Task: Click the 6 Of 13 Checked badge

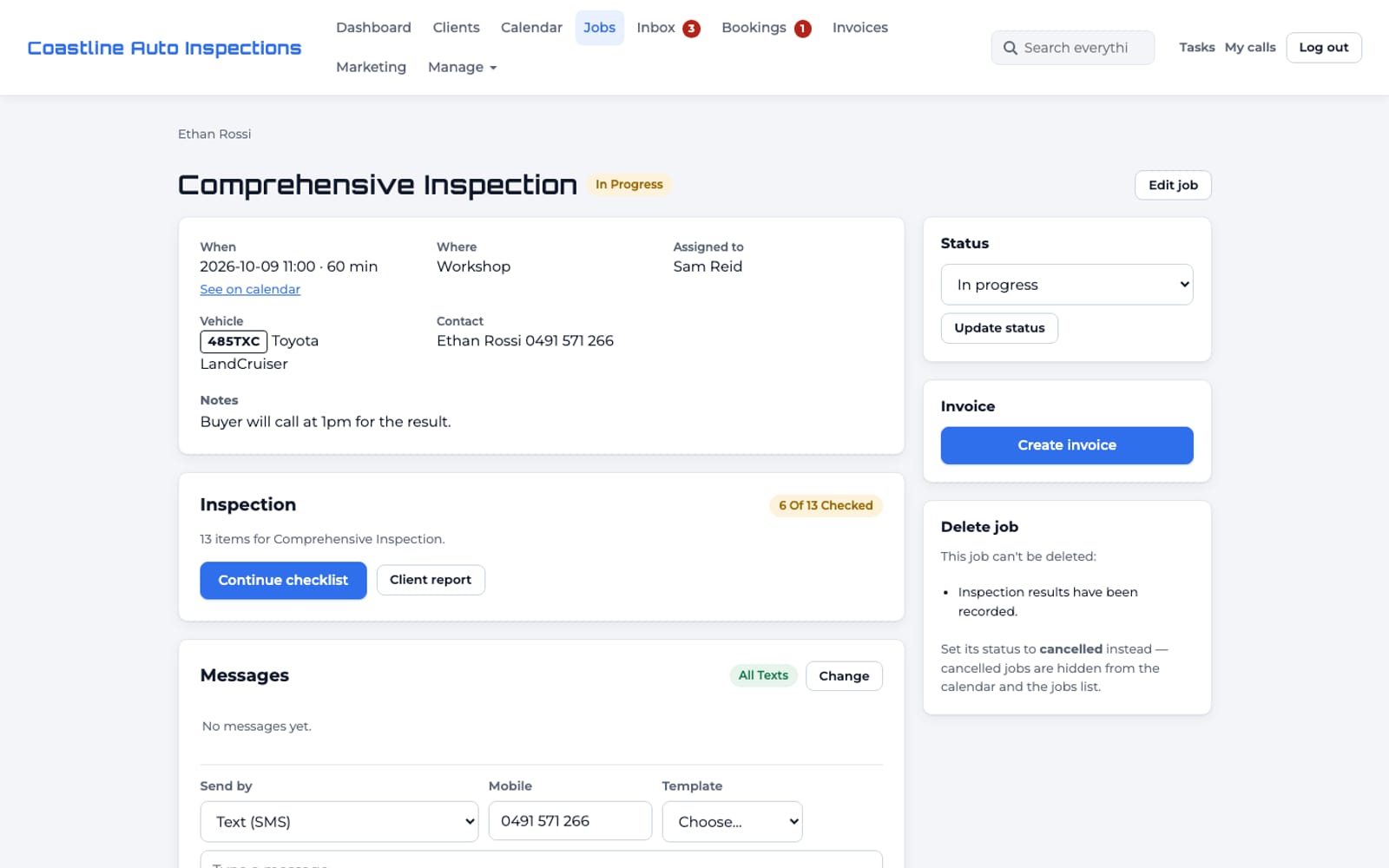Action: [826, 505]
